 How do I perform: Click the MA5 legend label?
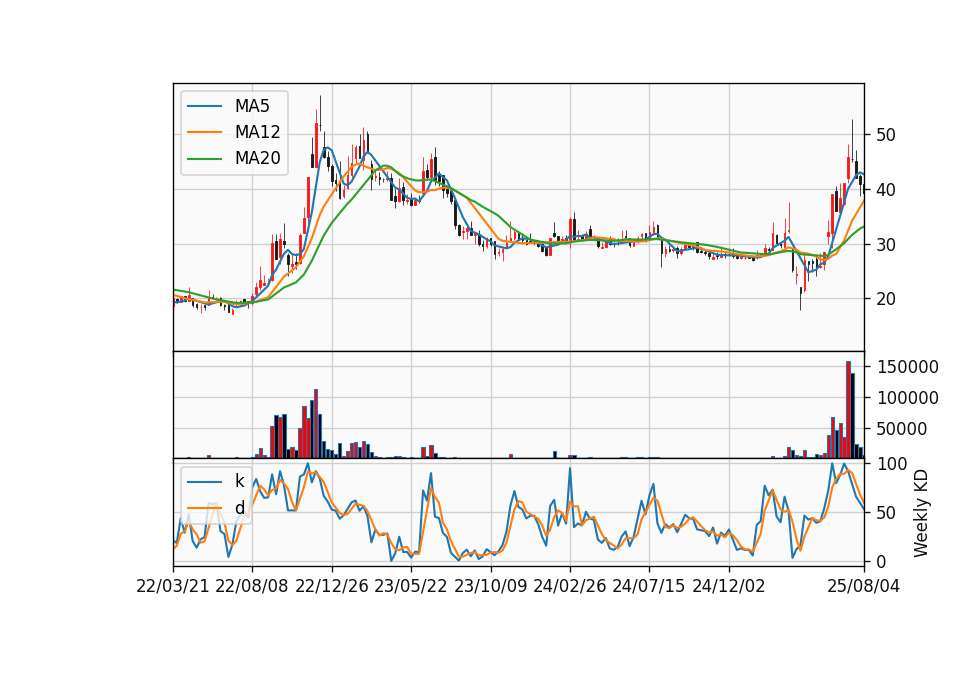(x=252, y=106)
